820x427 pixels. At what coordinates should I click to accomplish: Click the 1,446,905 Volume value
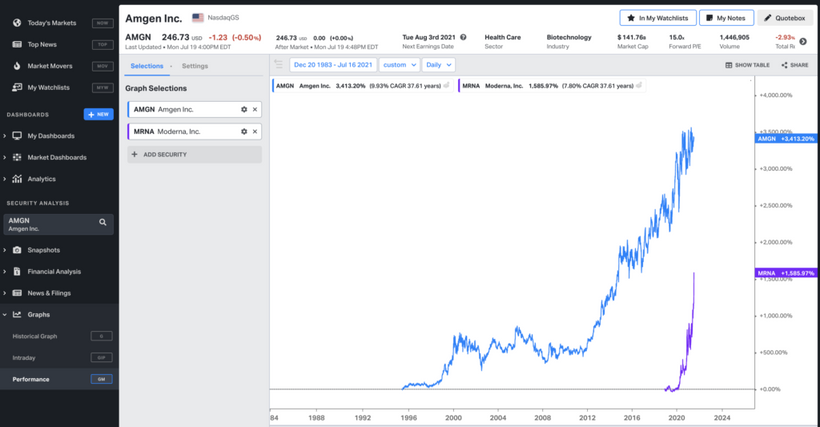734,37
